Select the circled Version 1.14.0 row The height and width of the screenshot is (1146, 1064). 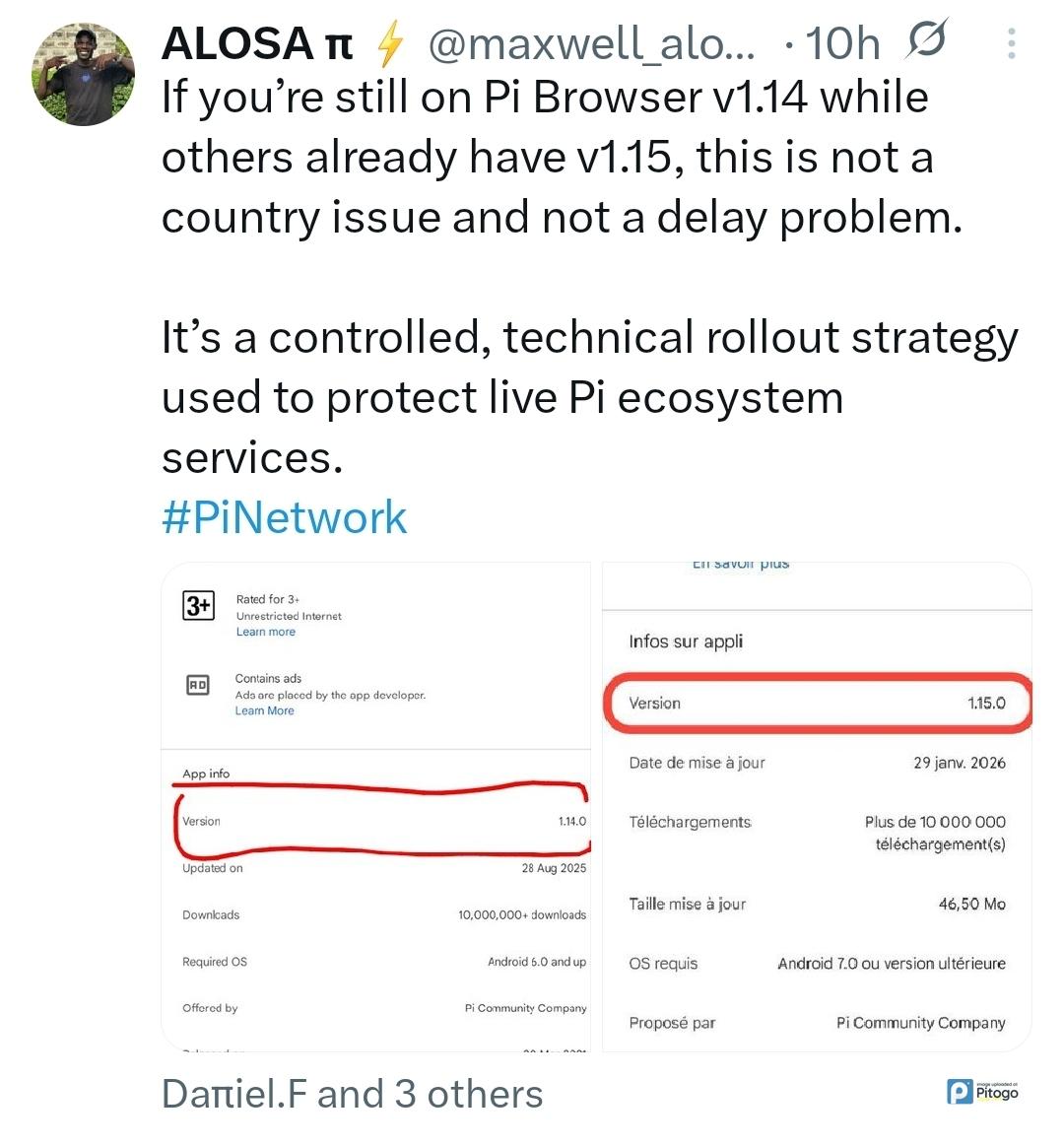[x=383, y=821]
